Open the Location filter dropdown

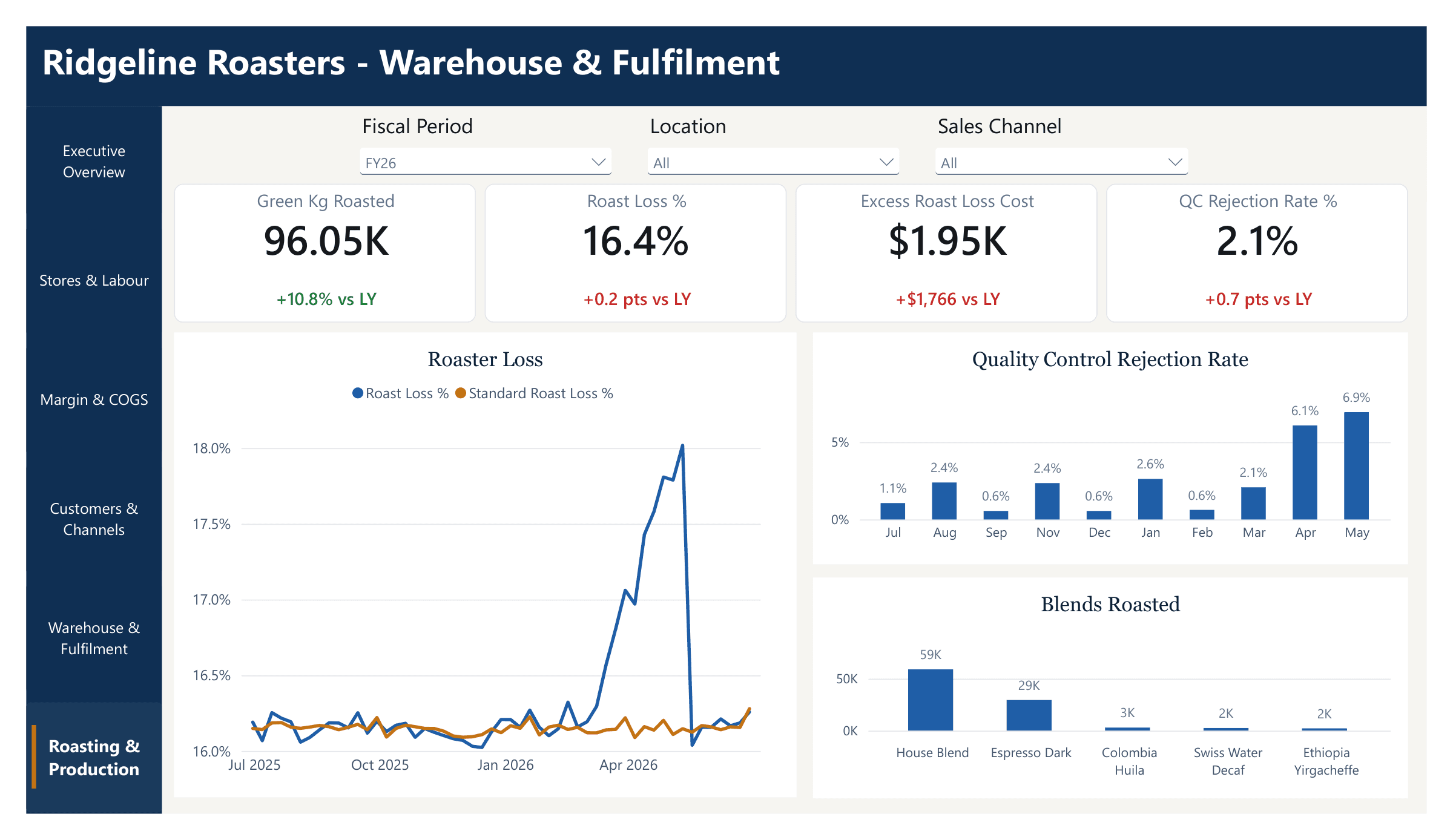click(x=773, y=162)
